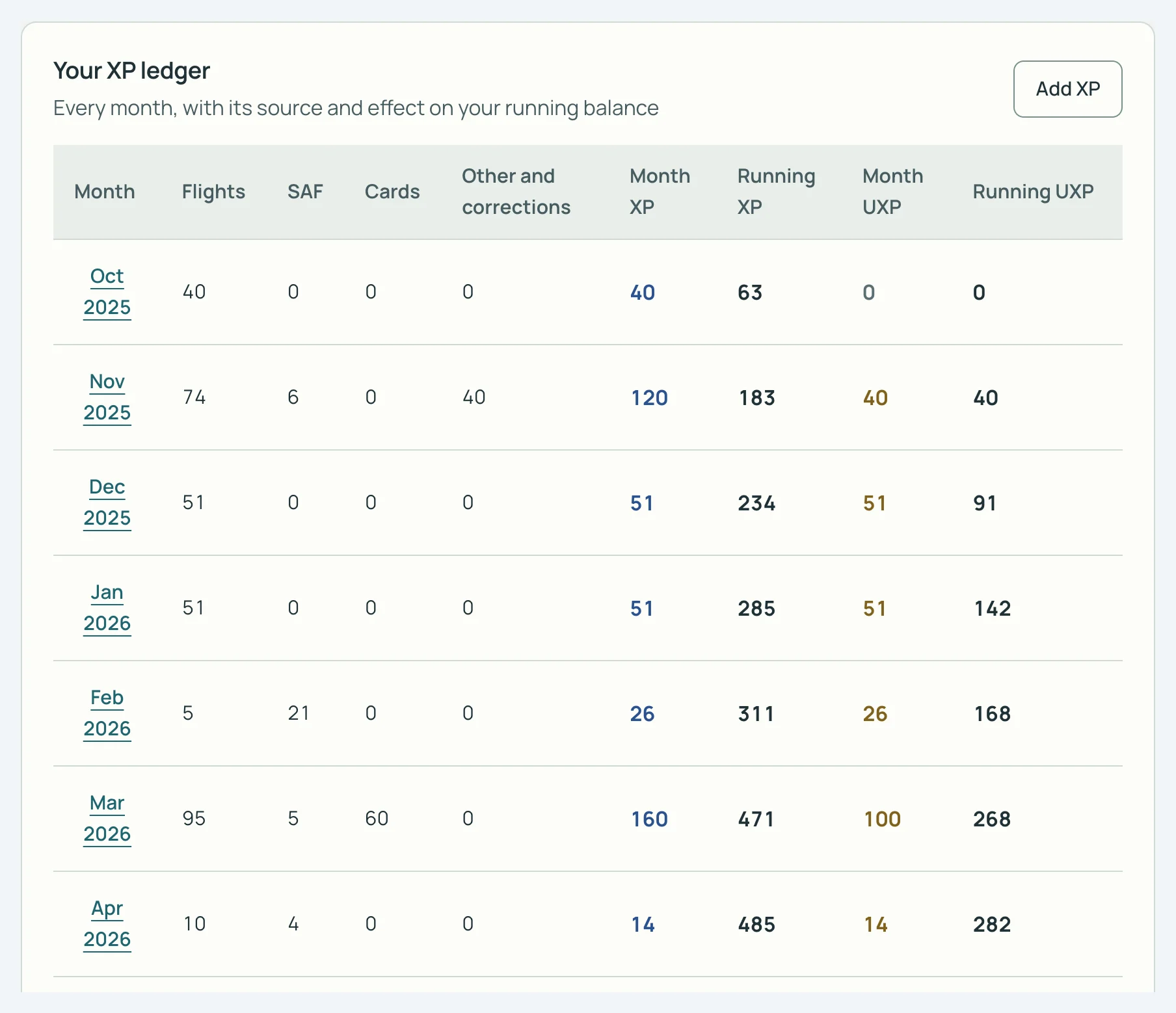Screen dimensions: 1176x1013
Task: Select Cards value 60 in Mar 2026
Action: [377, 819]
